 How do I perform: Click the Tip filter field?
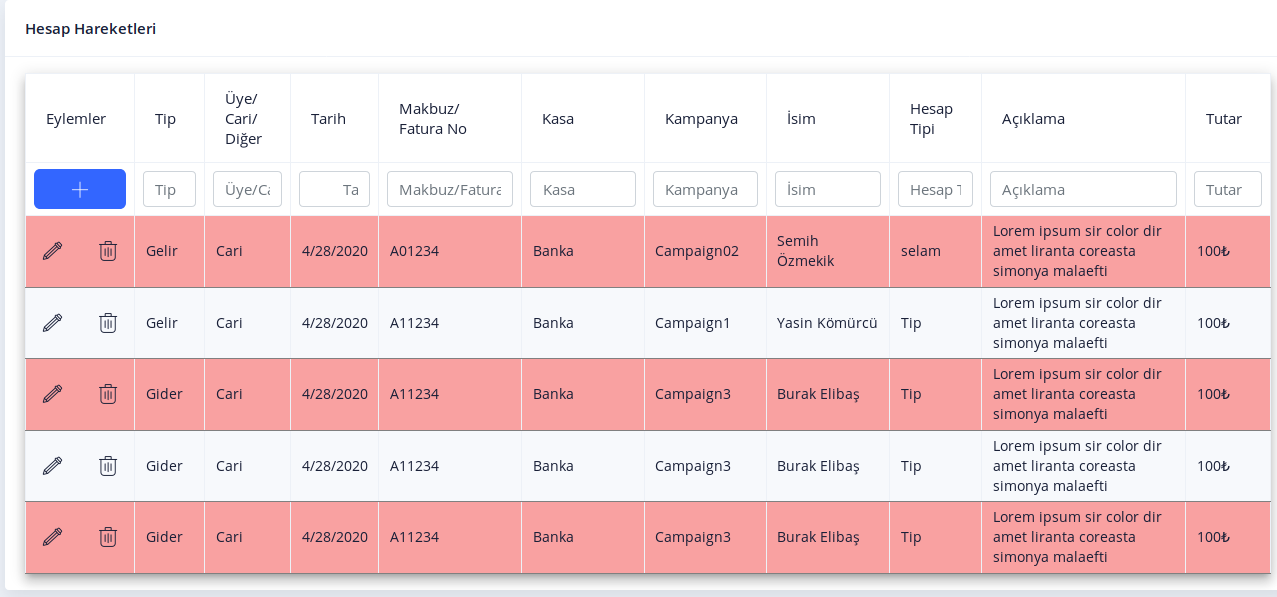[169, 189]
